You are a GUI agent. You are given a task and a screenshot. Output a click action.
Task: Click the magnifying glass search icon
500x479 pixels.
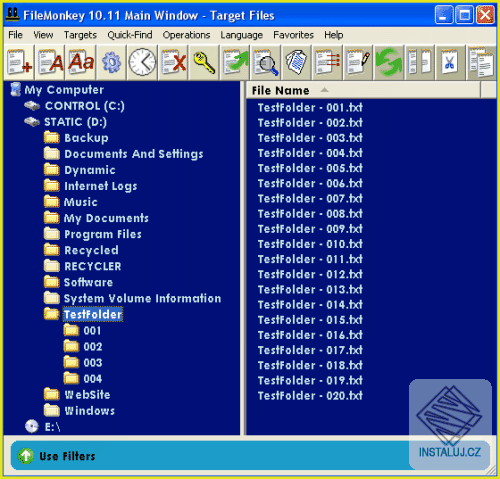266,62
